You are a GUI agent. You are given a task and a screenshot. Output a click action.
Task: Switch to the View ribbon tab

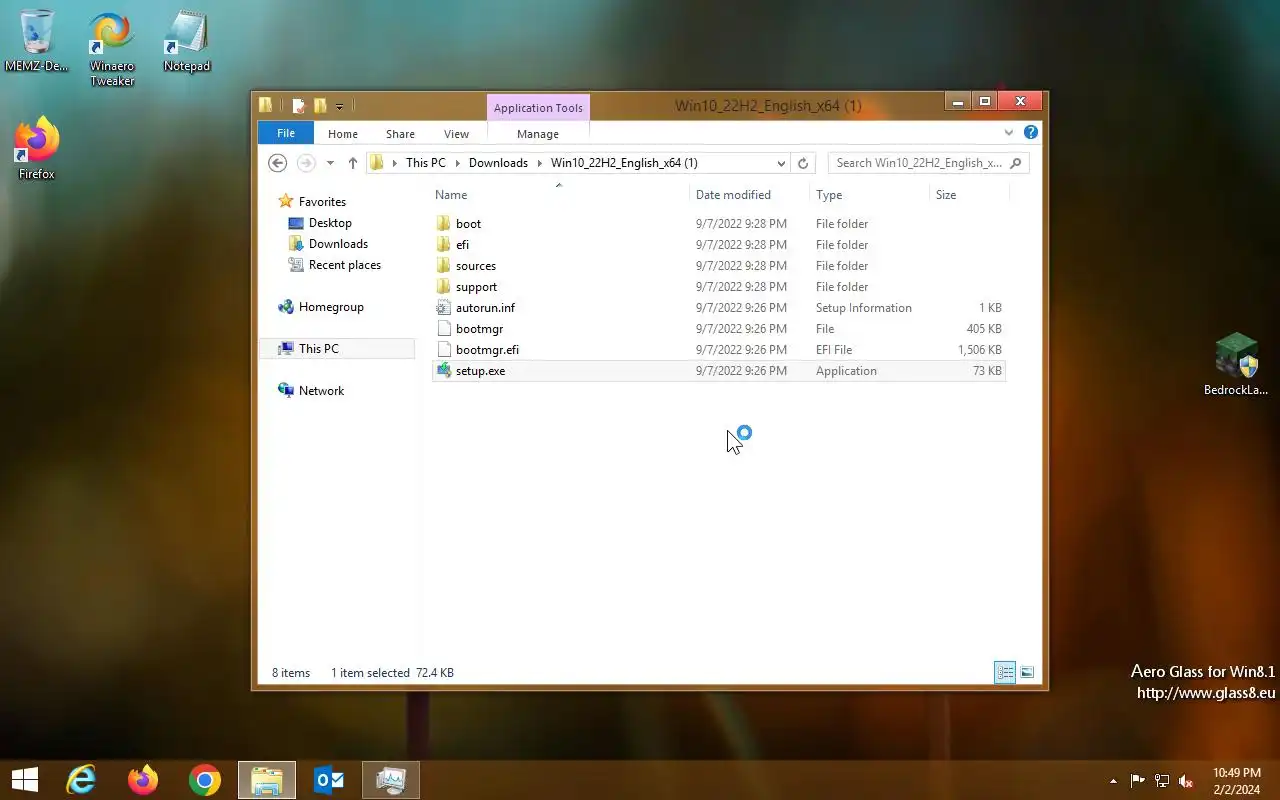point(456,134)
